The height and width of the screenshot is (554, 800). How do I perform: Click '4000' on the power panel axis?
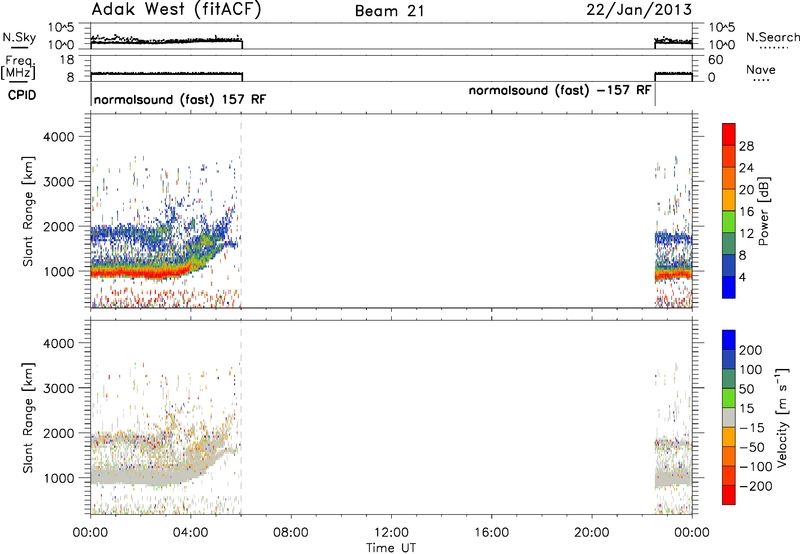58,137
